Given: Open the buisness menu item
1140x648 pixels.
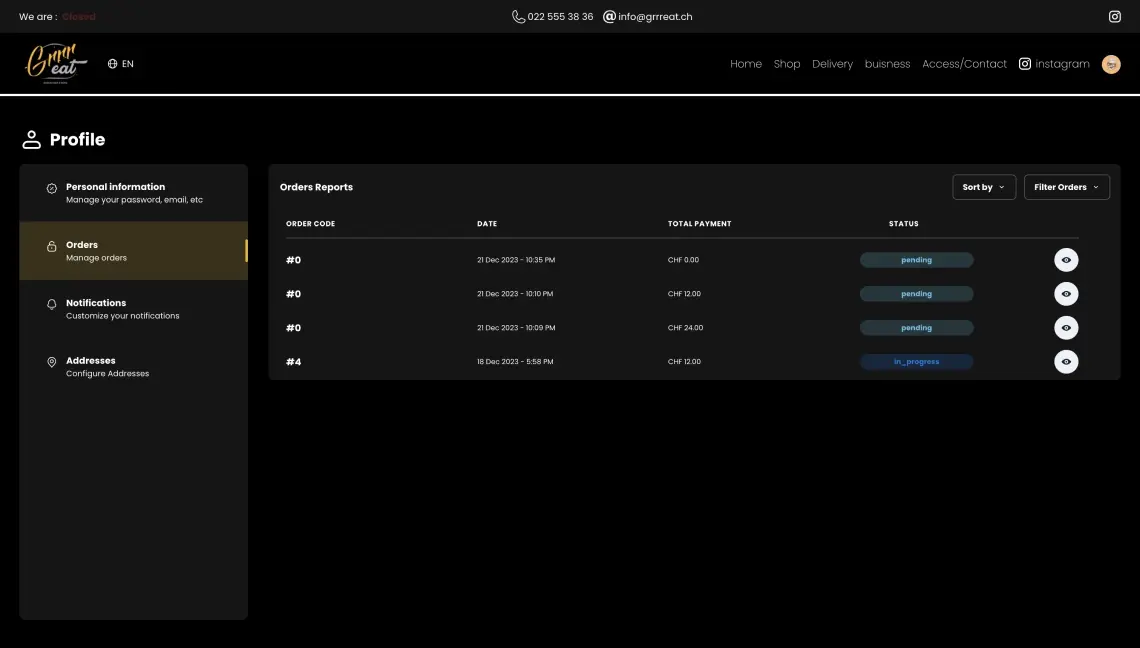Looking at the screenshot, I should pyautogui.click(x=887, y=64).
